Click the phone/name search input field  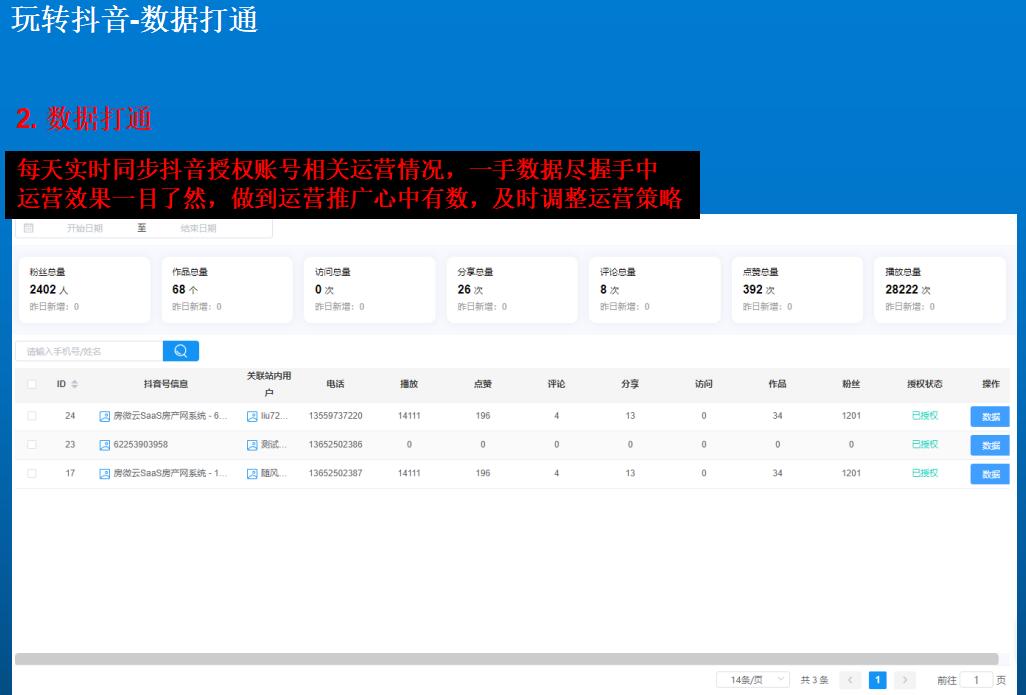tap(90, 351)
